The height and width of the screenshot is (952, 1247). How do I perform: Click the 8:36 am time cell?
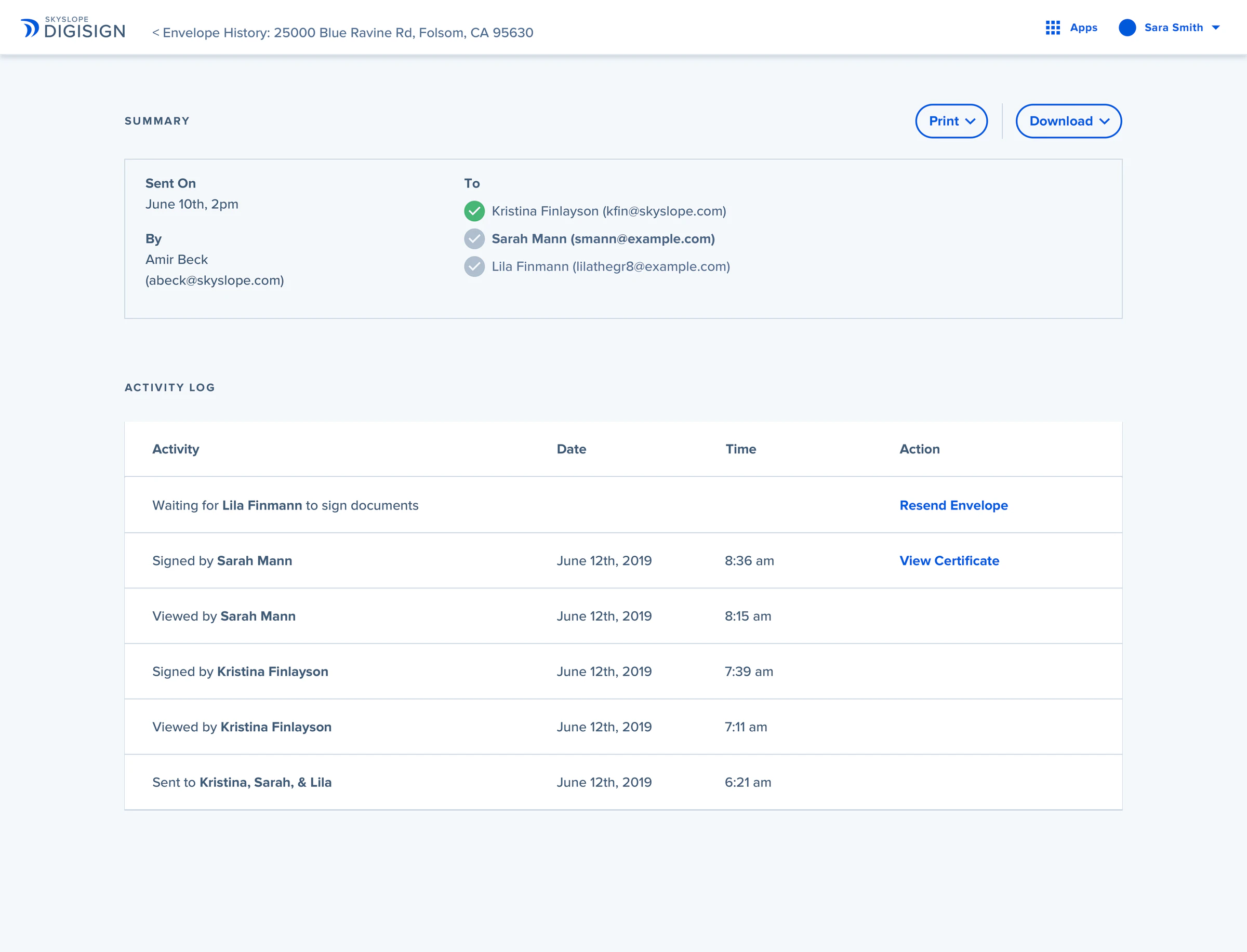(749, 561)
